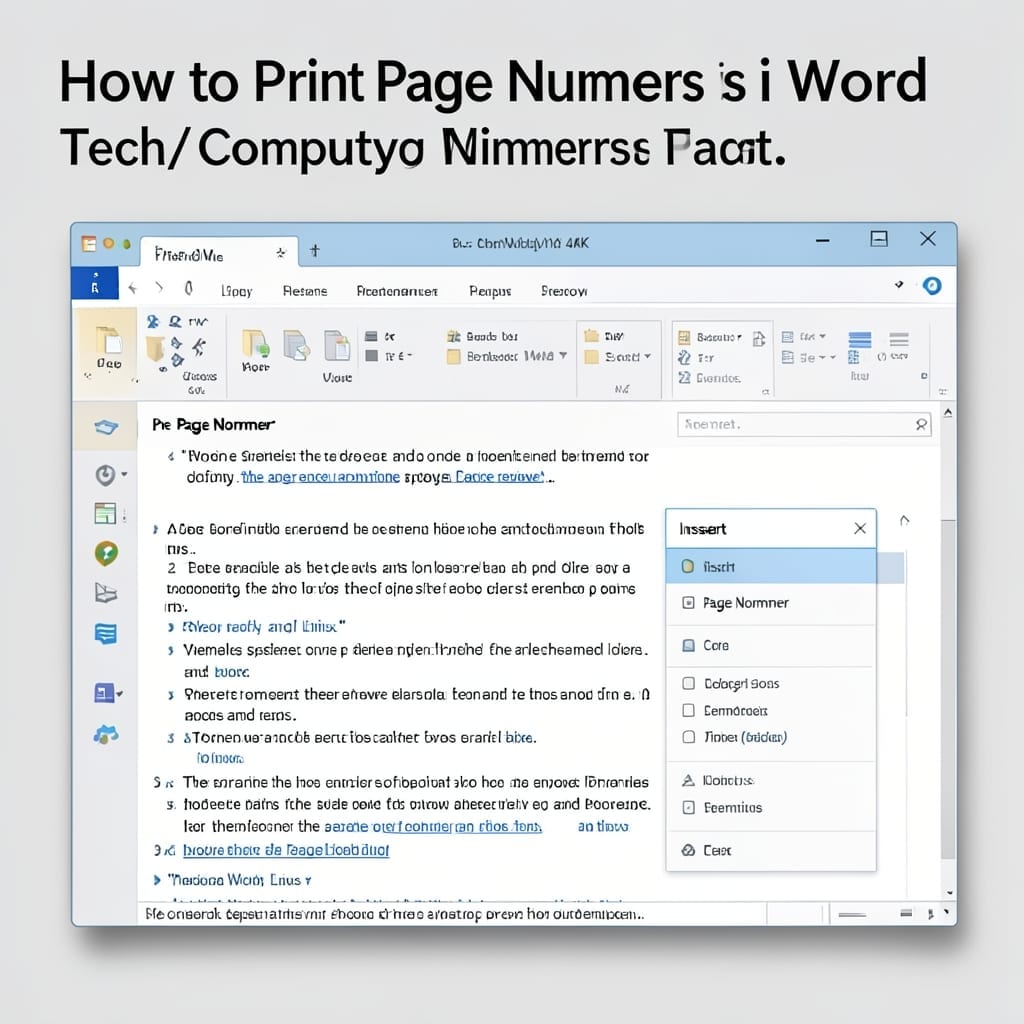This screenshot has width=1024, height=1024.
Task: Open the long blue link in section 5
Action: pos(433,827)
